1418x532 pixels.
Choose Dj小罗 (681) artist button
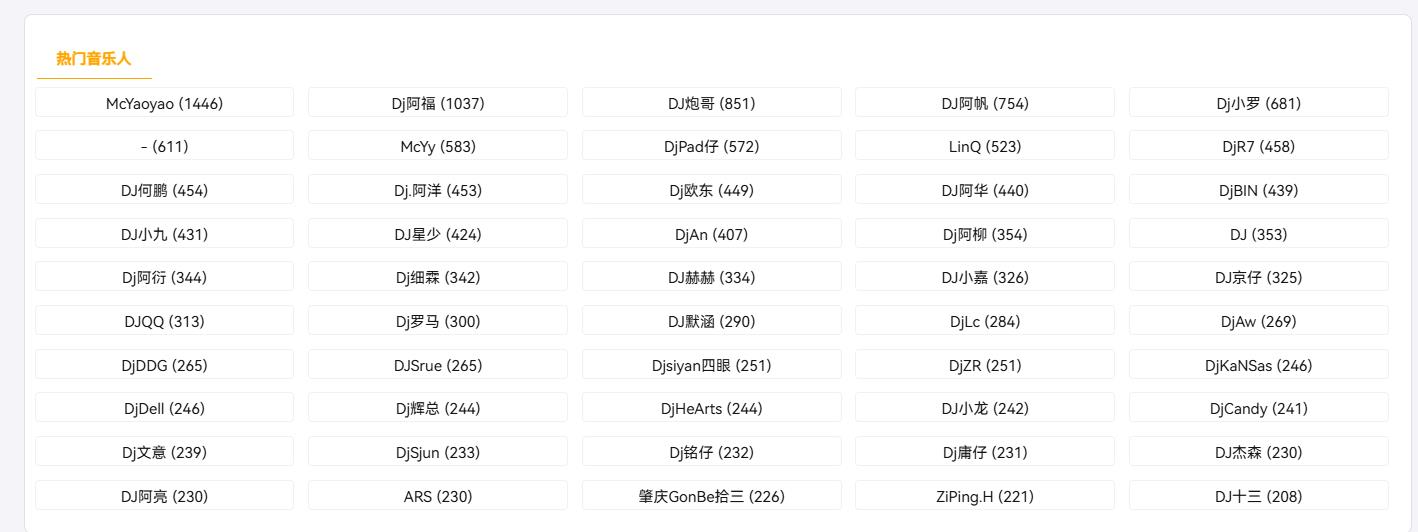pos(1259,103)
